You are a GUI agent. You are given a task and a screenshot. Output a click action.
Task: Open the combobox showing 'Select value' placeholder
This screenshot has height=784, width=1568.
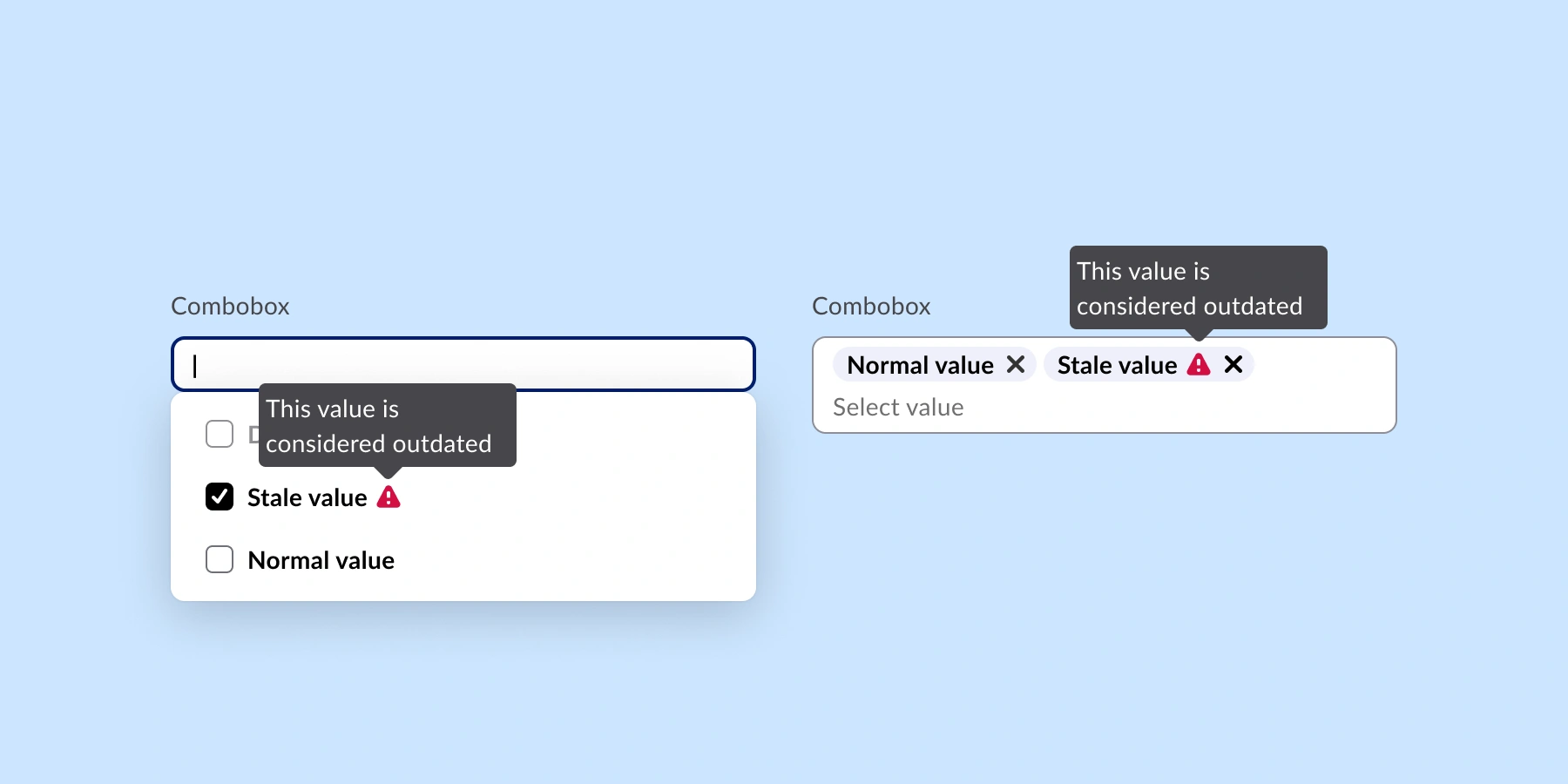[898, 408]
